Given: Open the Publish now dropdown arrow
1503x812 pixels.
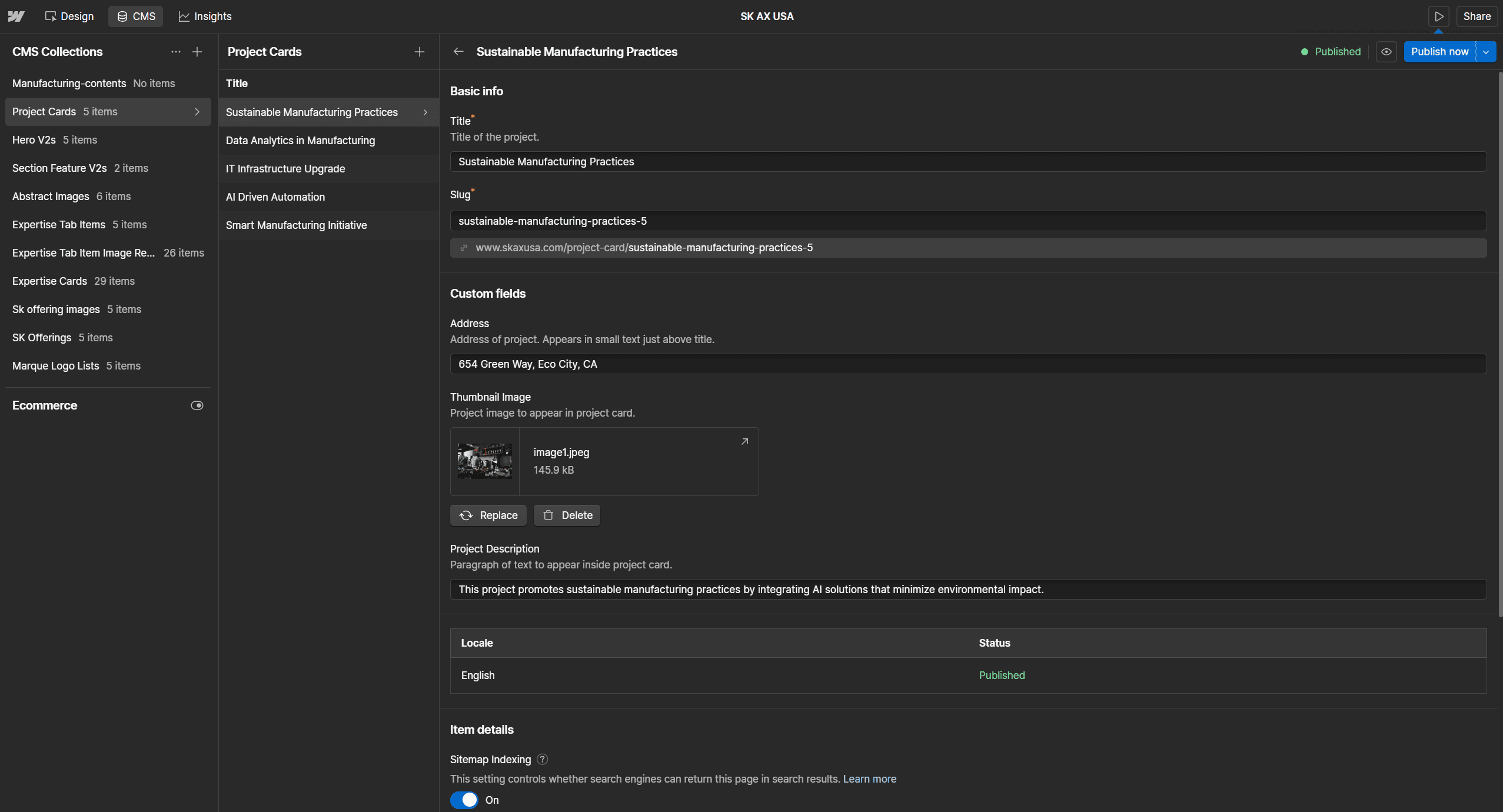Looking at the screenshot, I should tap(1485, 52).
